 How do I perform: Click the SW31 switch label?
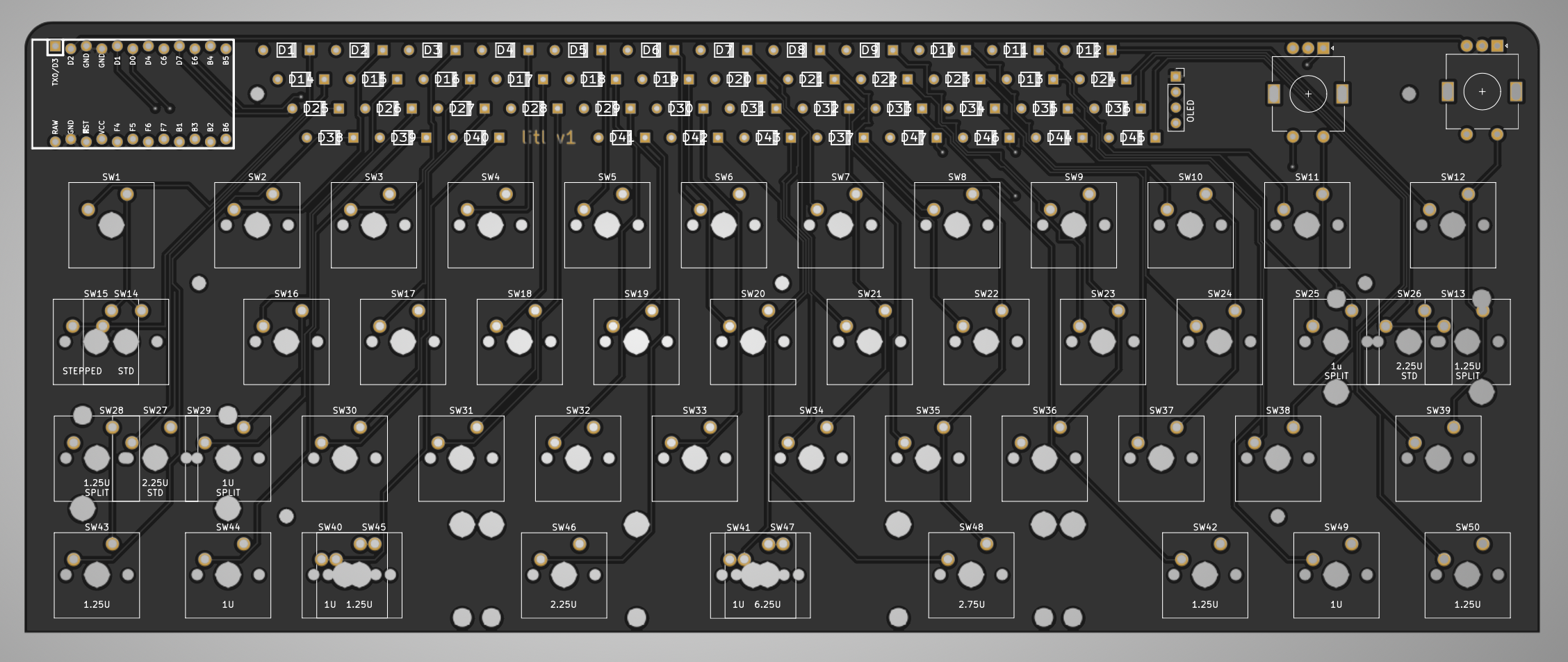(x=461, y=410)
